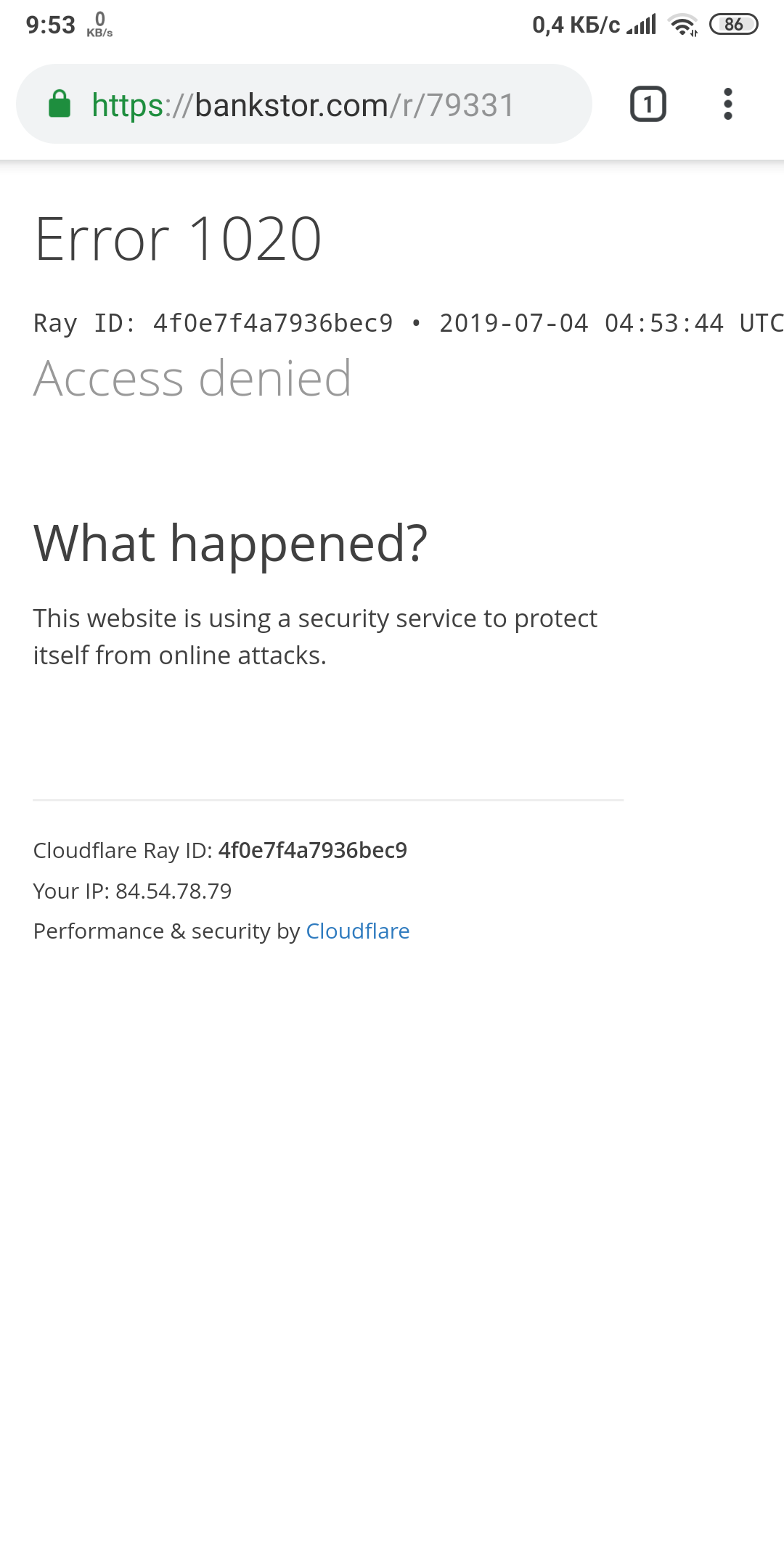
Task: Tap the Performance & security by text
Action: (x=167, y=931)
